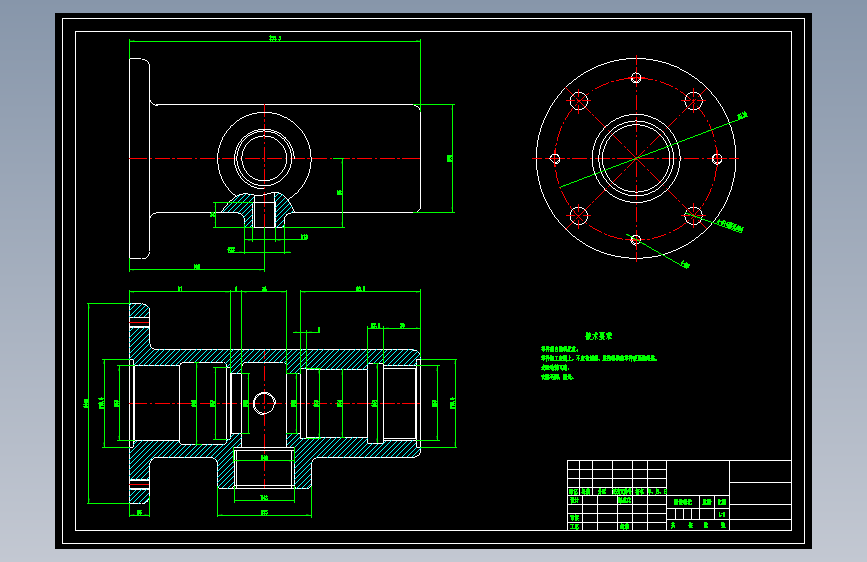Click the small port circle in section view
The width and height of the screenshot is (867, 562).
click(x=264, y=403)
